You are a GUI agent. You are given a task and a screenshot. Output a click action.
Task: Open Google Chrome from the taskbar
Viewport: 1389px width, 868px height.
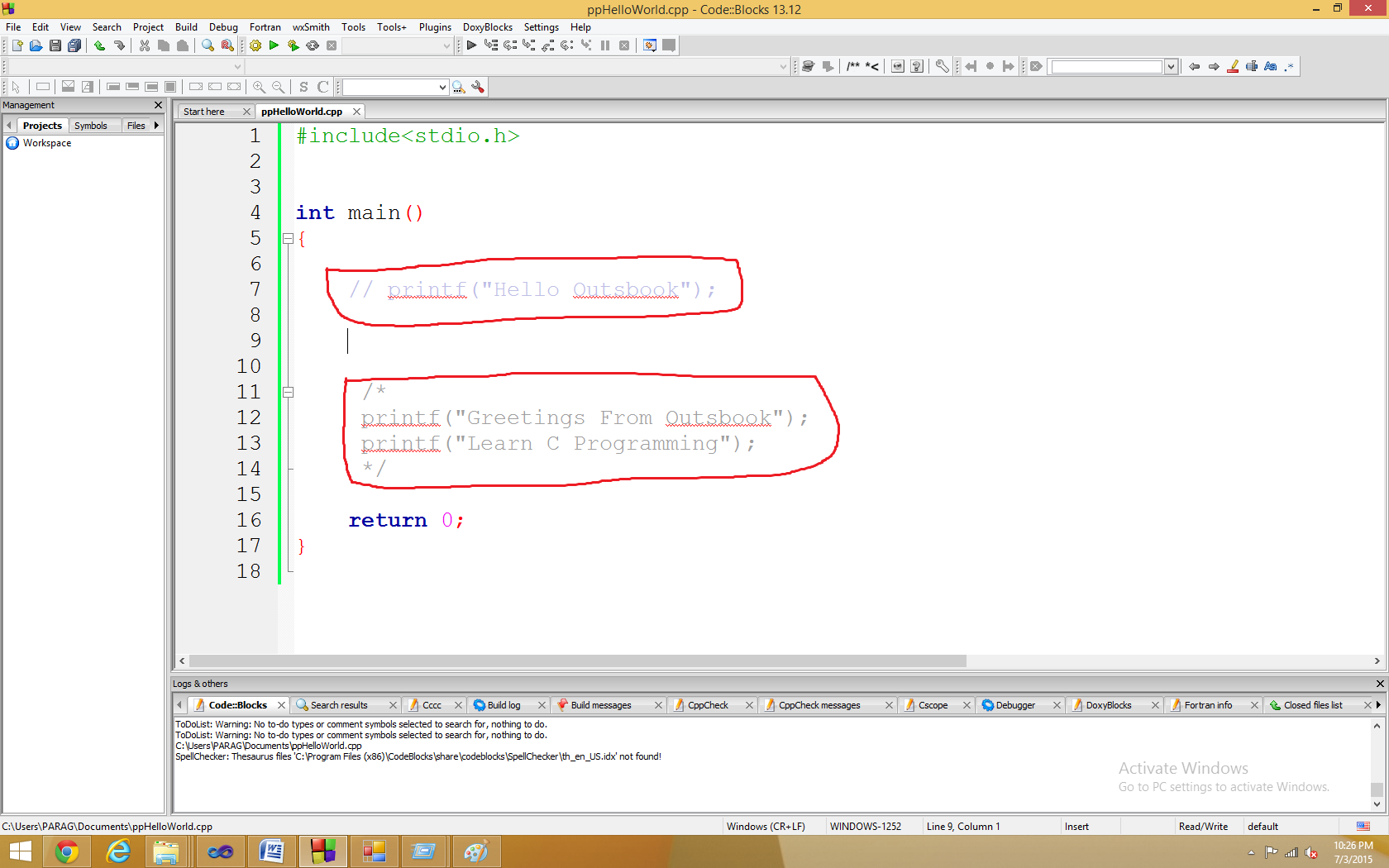pos(67,851)
